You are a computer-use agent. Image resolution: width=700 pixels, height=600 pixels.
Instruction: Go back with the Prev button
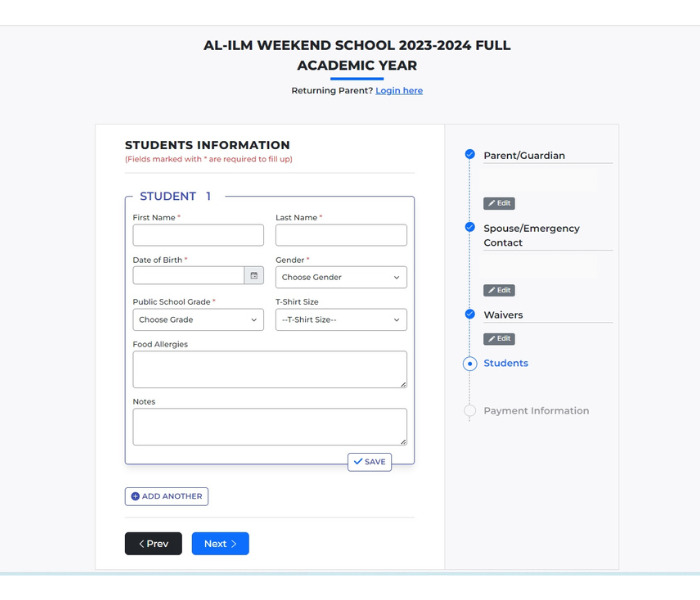pos(153,543)
